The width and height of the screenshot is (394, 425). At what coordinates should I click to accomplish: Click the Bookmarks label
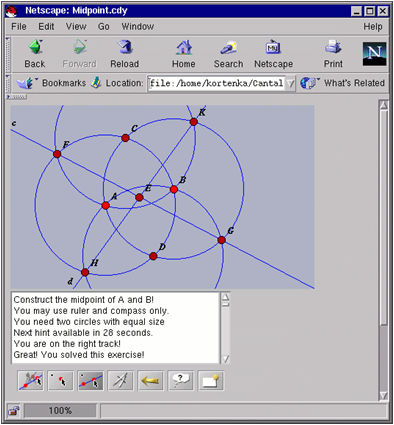[64, 83]
